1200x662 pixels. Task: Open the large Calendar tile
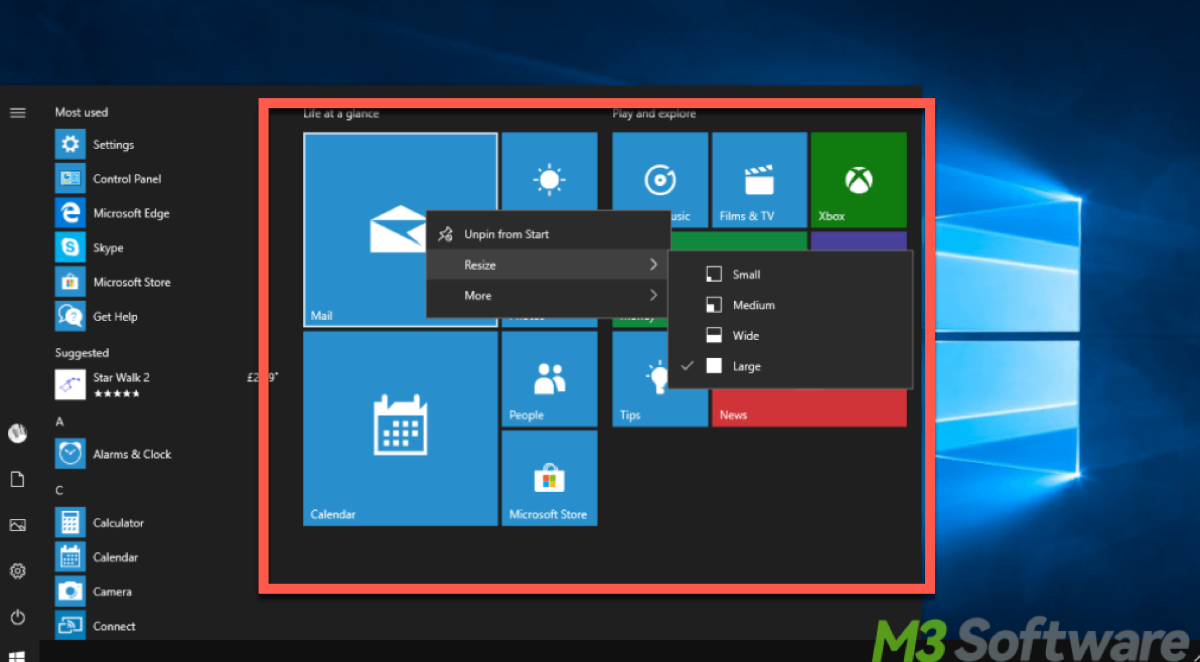click(400, 428)
